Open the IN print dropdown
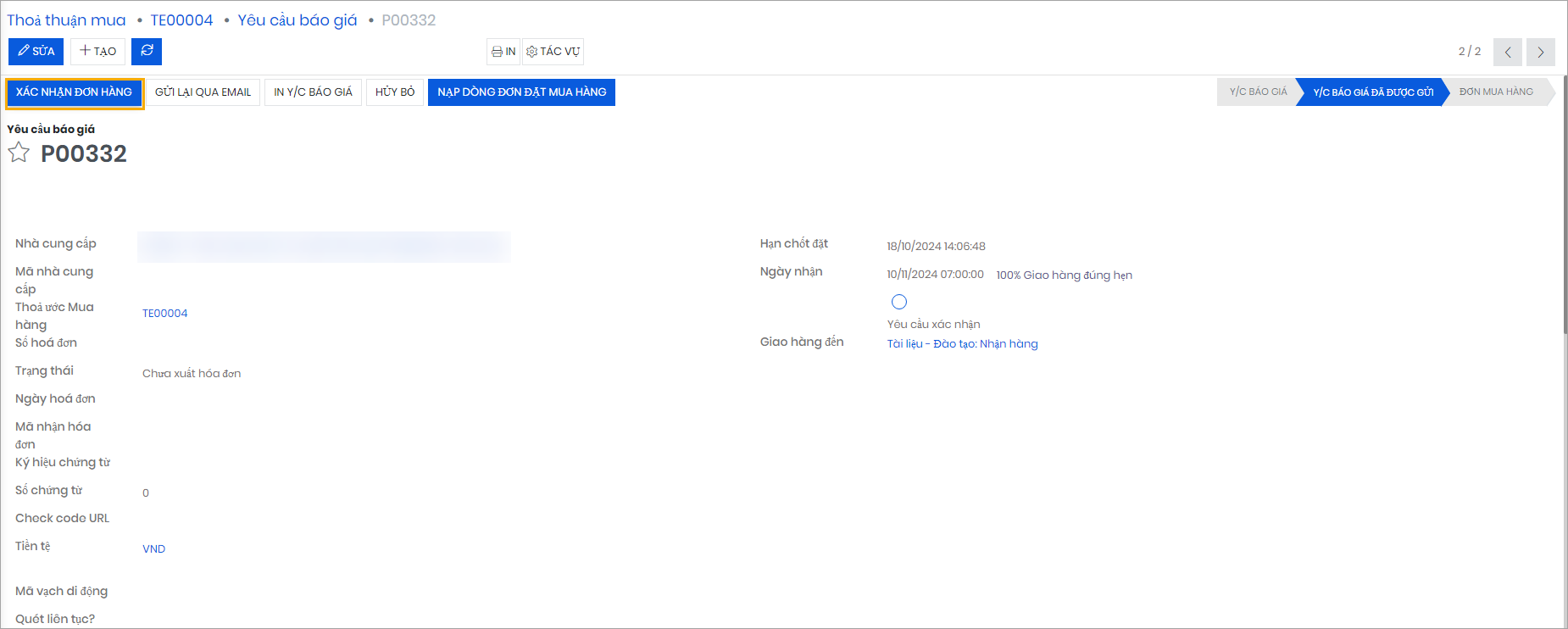The image size is (1568, 629). (x=503, y=52)
